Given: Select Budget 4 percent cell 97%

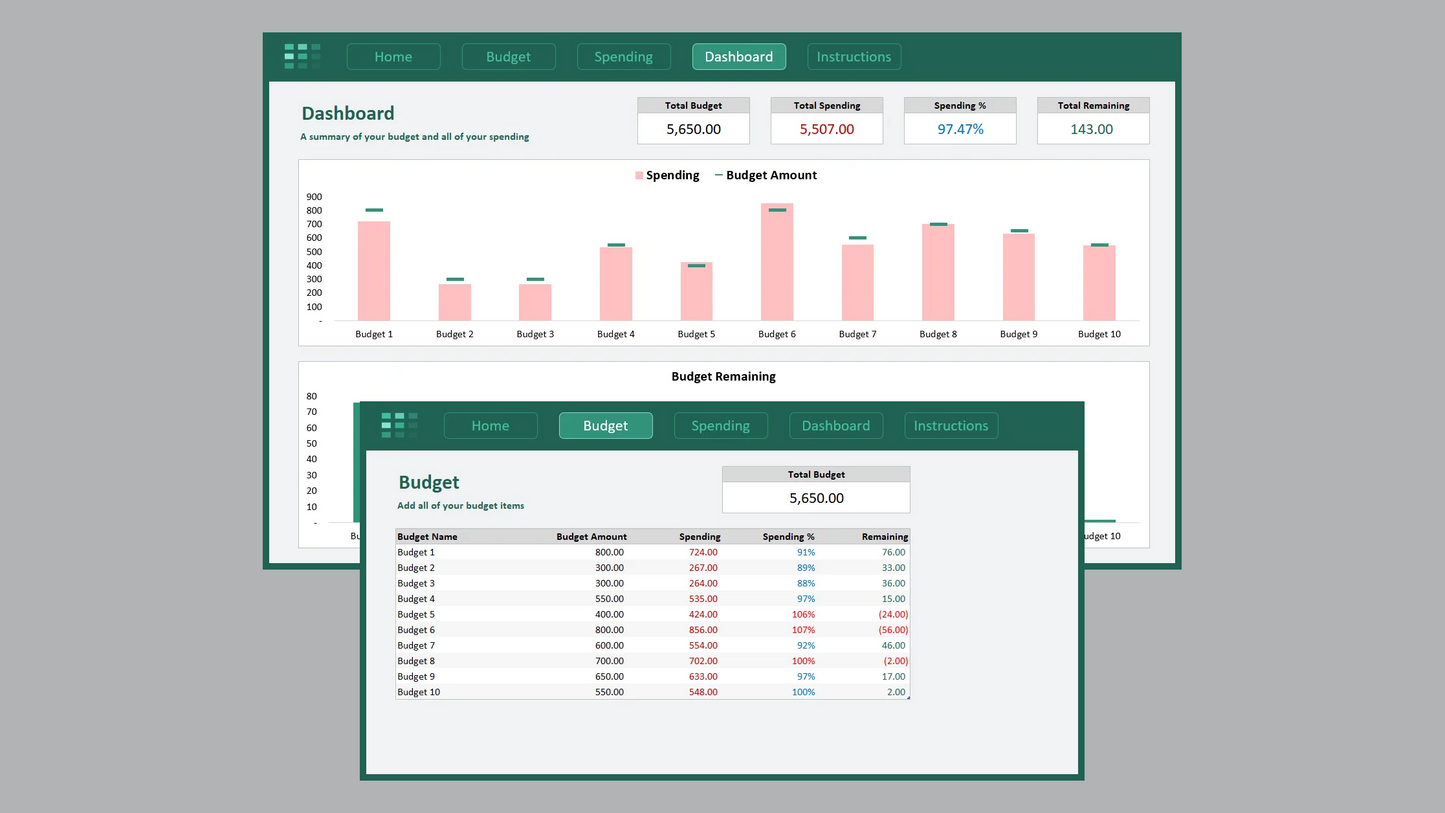Looking at the screenshot, I should tap(806, 599).
